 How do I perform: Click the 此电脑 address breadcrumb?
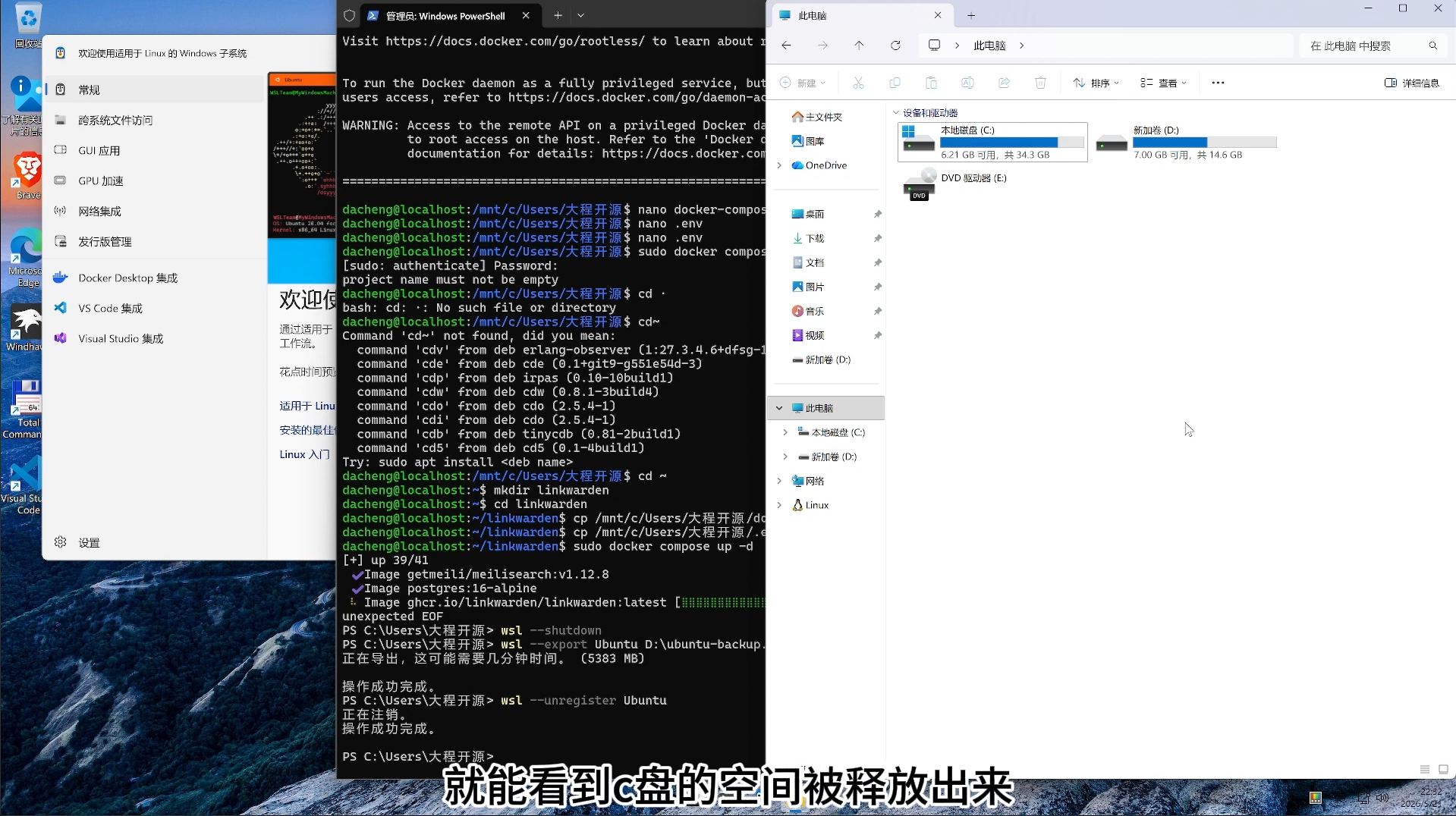989,46
